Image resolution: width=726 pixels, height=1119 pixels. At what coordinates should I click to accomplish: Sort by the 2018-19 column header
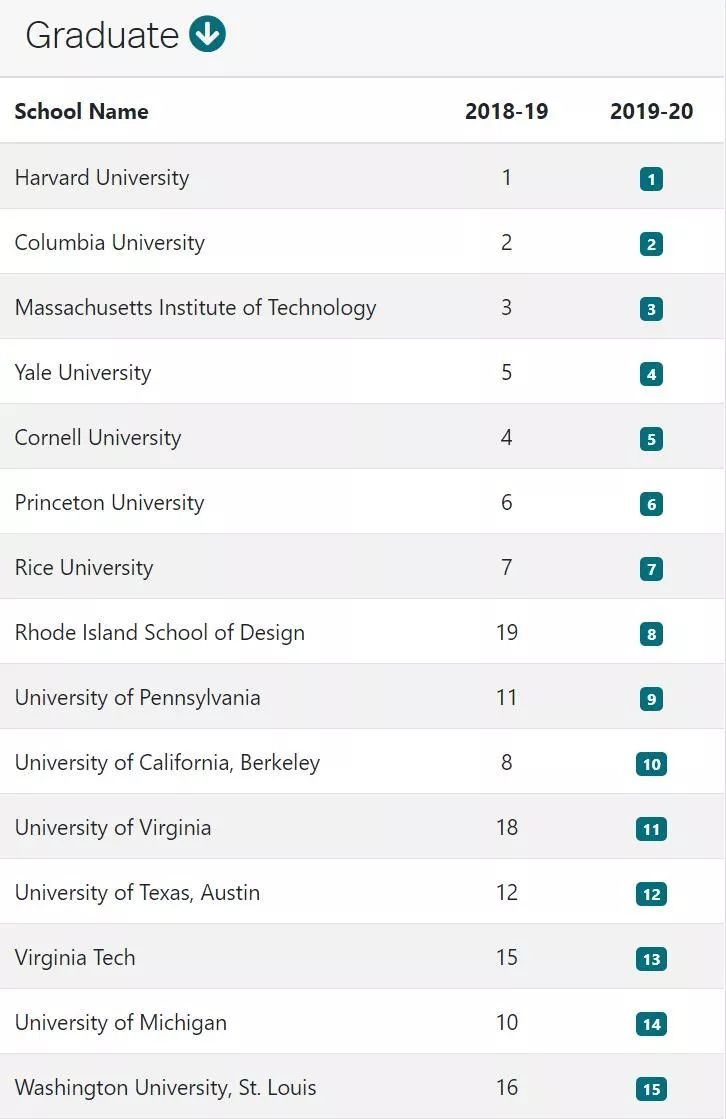[506, 111]
